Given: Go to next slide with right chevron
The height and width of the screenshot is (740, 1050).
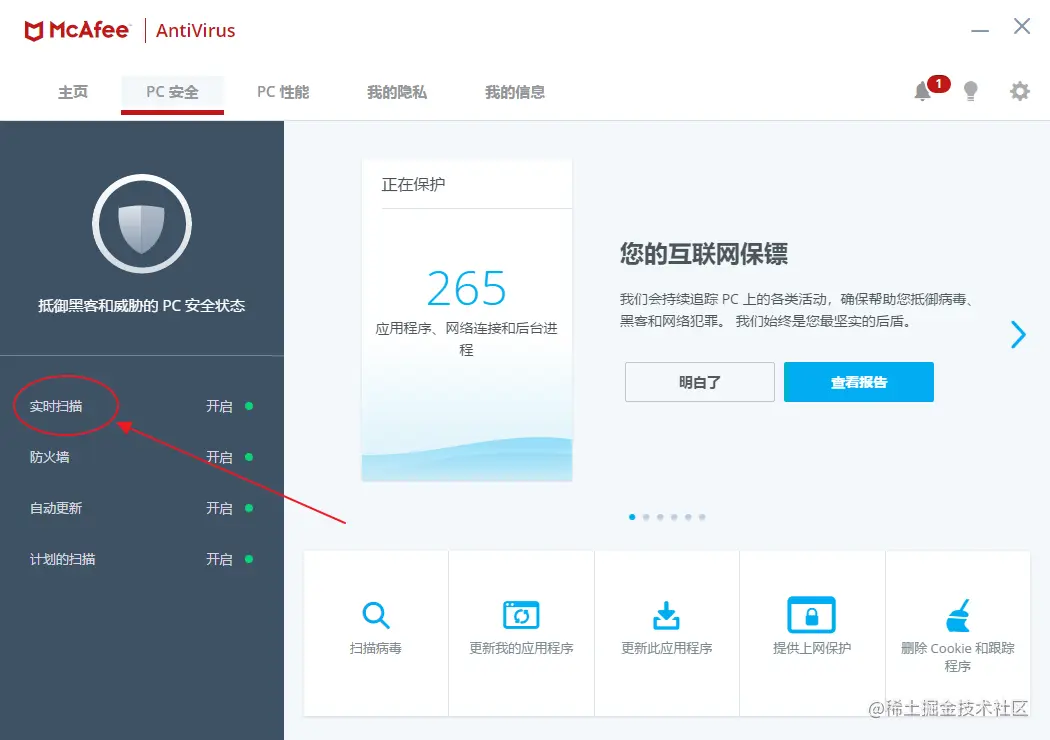Looking at the screenshot, I should (1018, 334).
